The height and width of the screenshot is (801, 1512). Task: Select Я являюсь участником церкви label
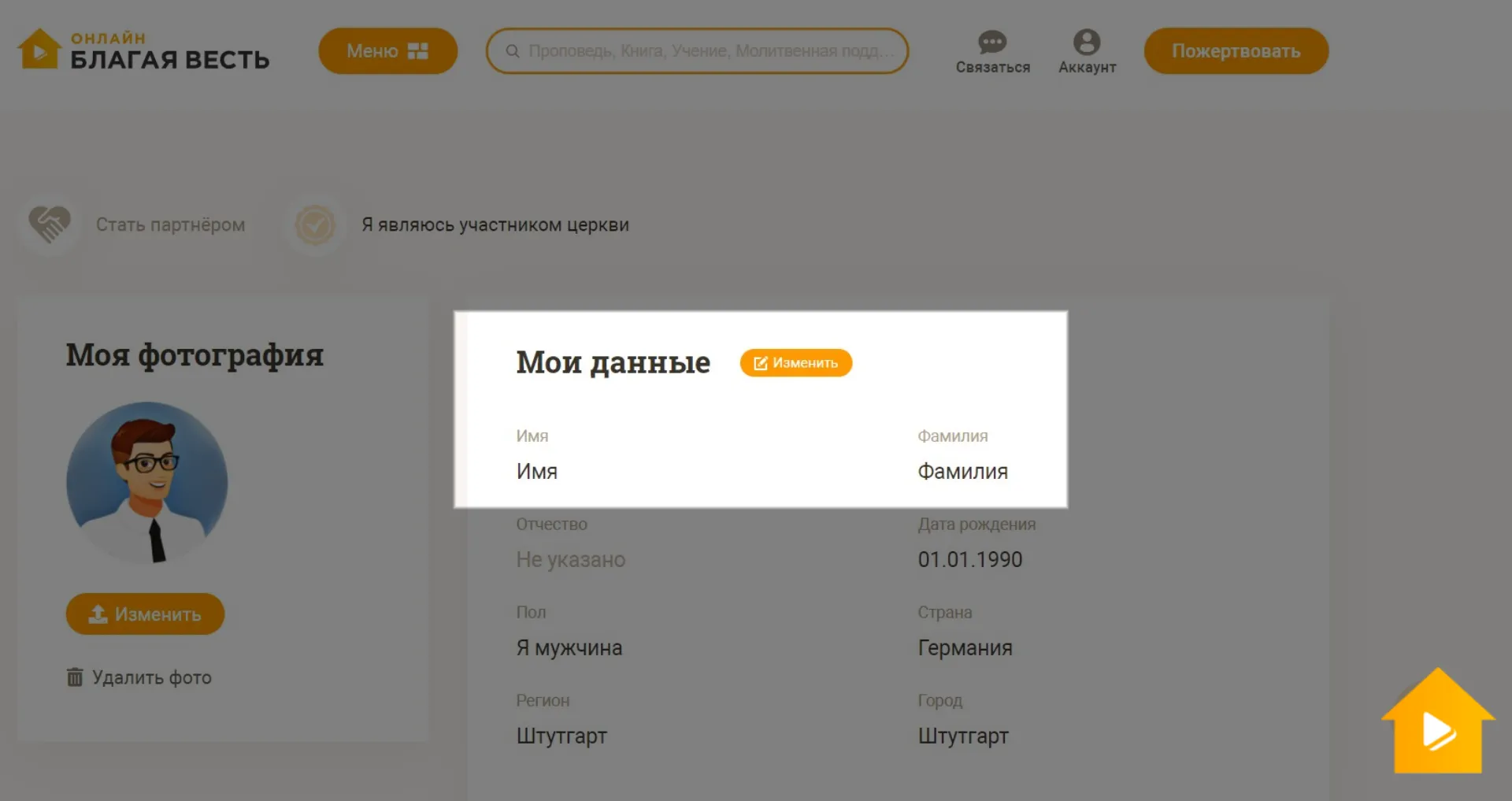(495, 225)
